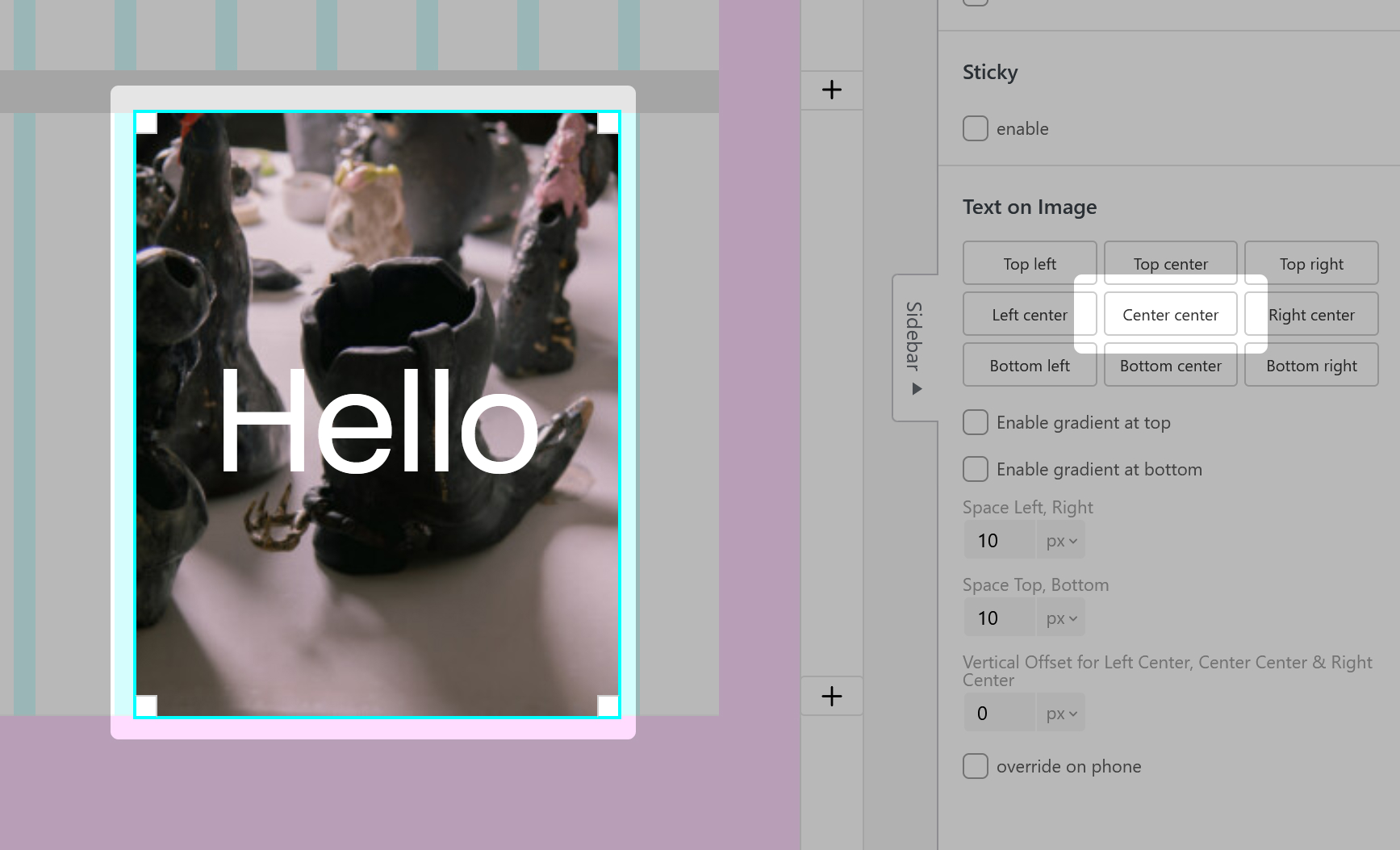Choose Bottom right text position

click(1311, 366)
